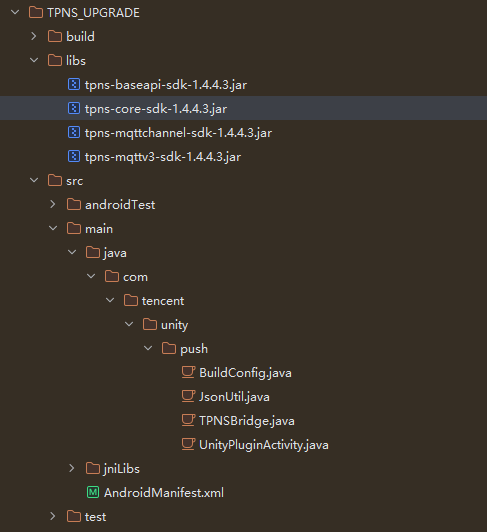487x532 pixels.
Task: Collapse the libs folder chevron
Action: (34, 60)
